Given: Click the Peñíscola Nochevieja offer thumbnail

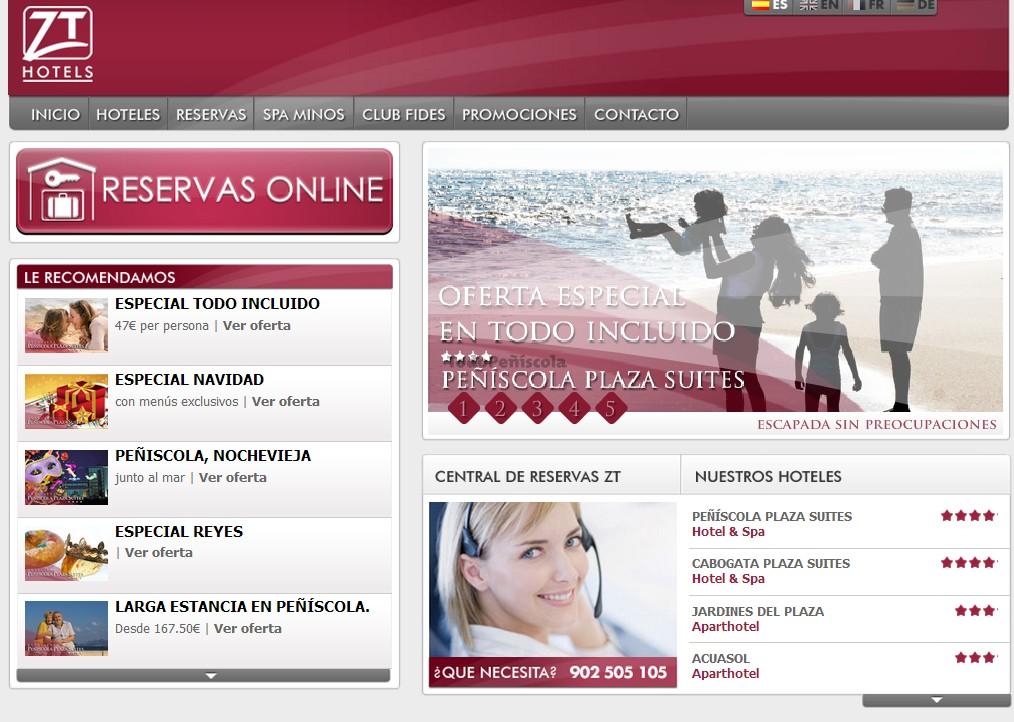Looking at the screenshot, I should (x=66, y=476).
